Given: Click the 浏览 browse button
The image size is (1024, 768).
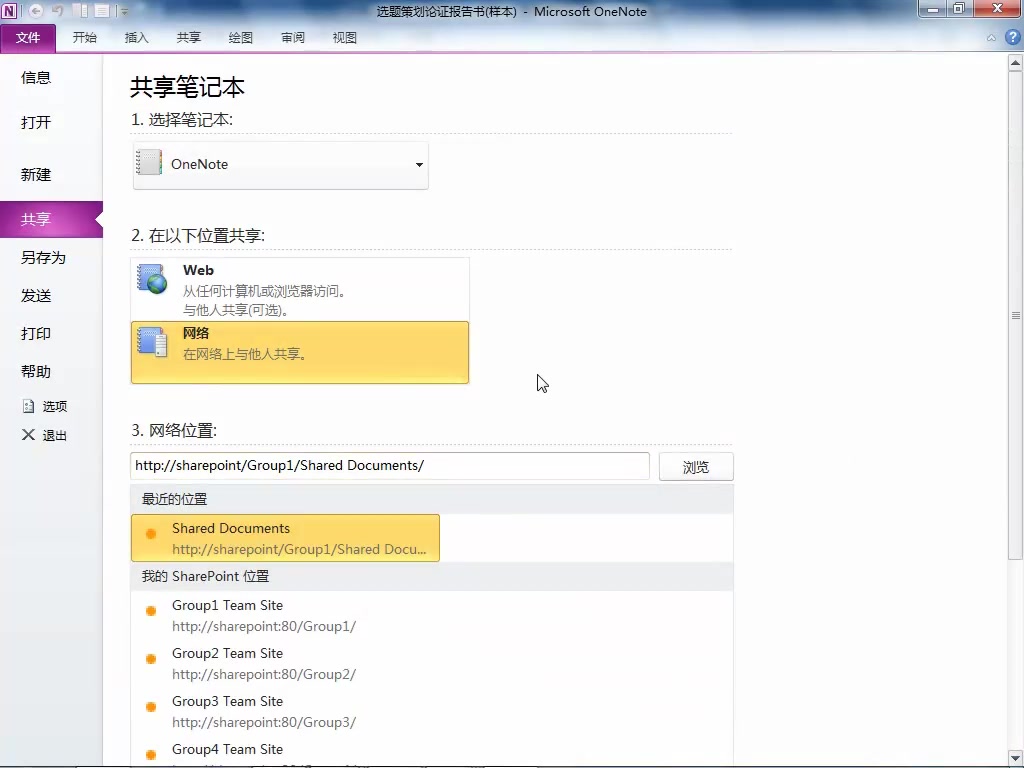Looking at the screenshot, I should point(695,466).
